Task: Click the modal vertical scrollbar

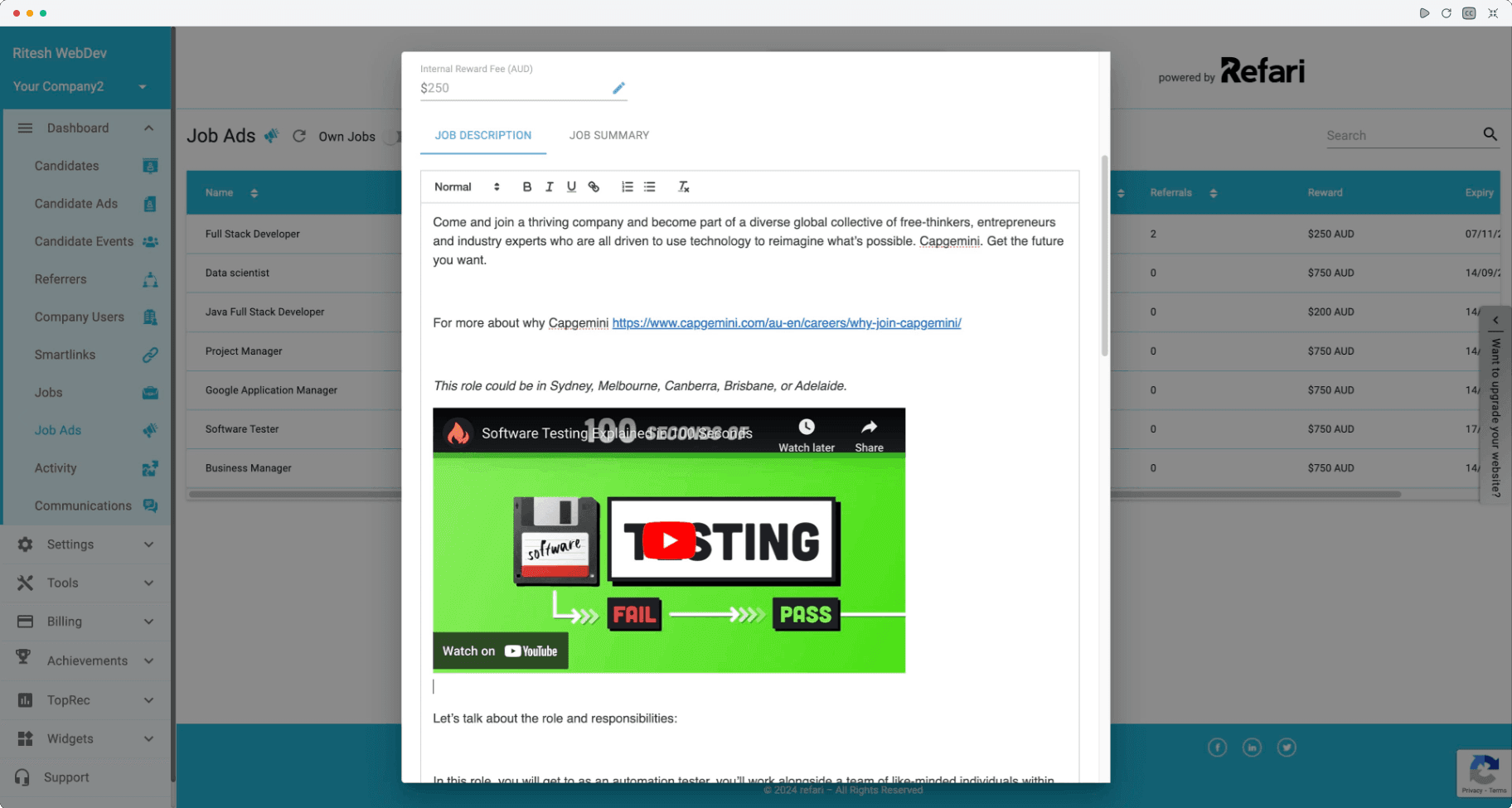Action: (1104, 255)
